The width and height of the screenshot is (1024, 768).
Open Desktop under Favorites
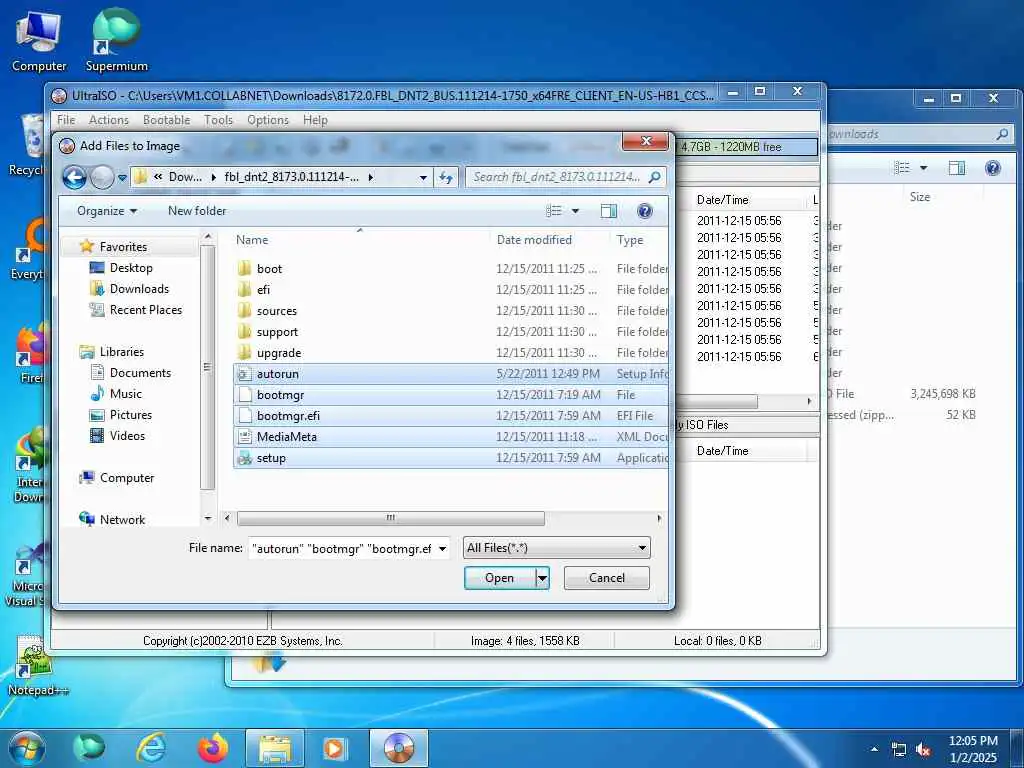pos(131,268)
